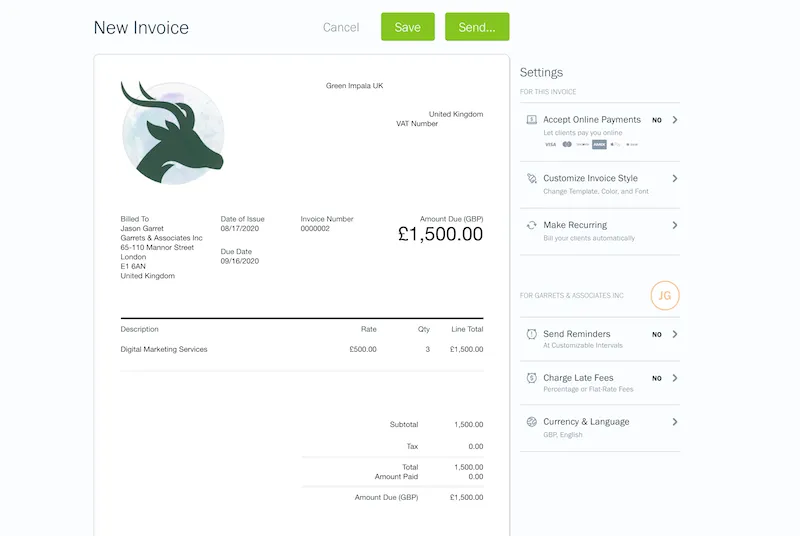The height and width of the screenshot is (536, 800).
Task: Click the Charge Late Fees icon
Action: 532,378
